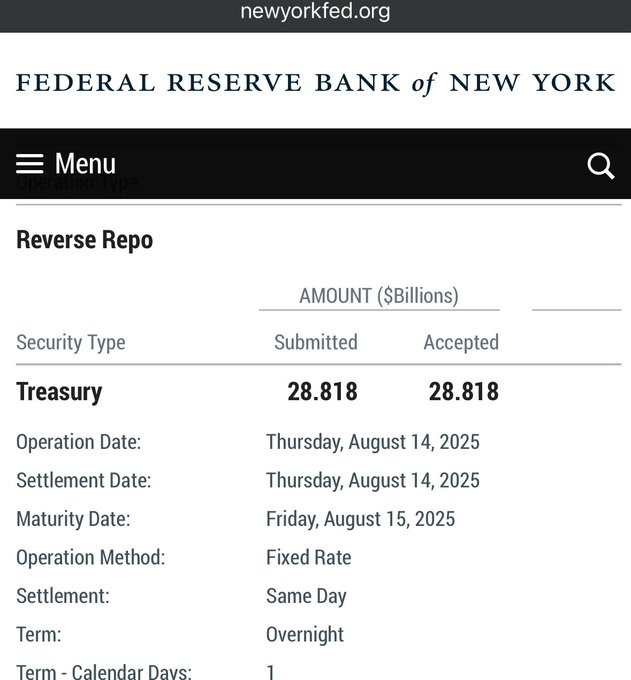Tap the newyorkfed.org address bar
This screenshot has height=680, width=631.
click(x=315, y=12)
